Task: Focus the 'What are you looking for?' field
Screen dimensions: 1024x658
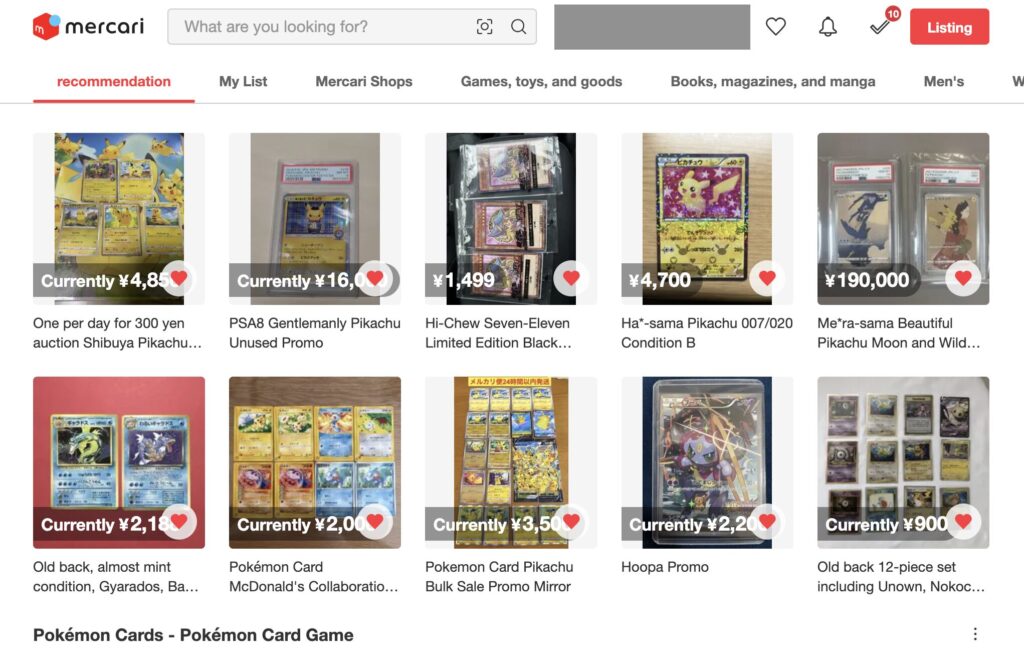Action: [320, 27]
